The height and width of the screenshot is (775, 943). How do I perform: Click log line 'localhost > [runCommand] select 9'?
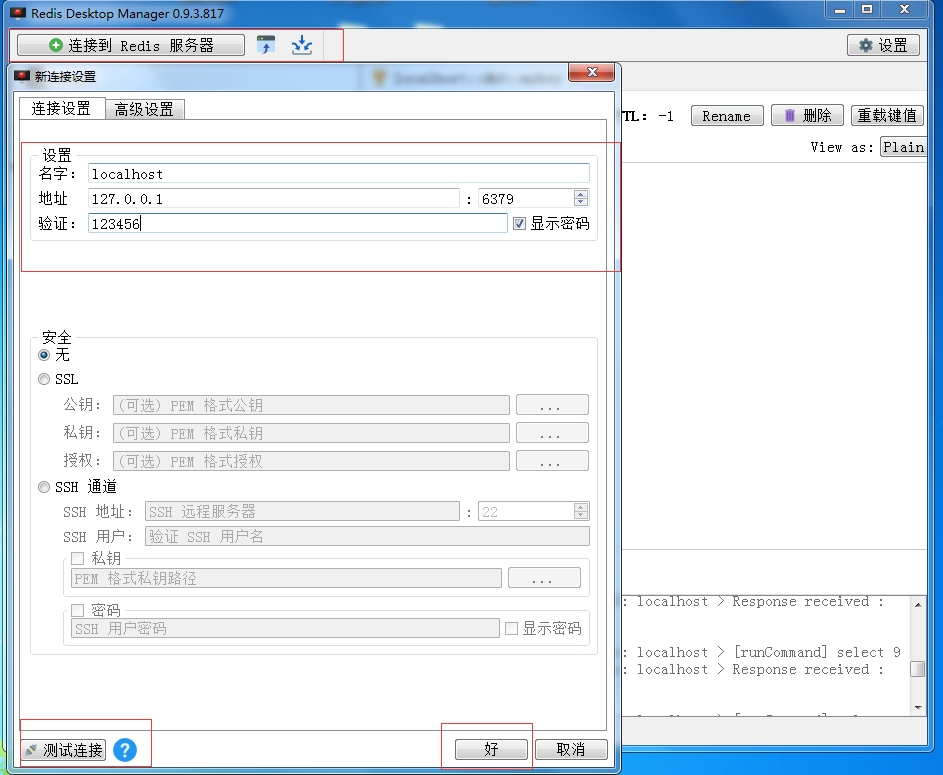coord(769,652)
